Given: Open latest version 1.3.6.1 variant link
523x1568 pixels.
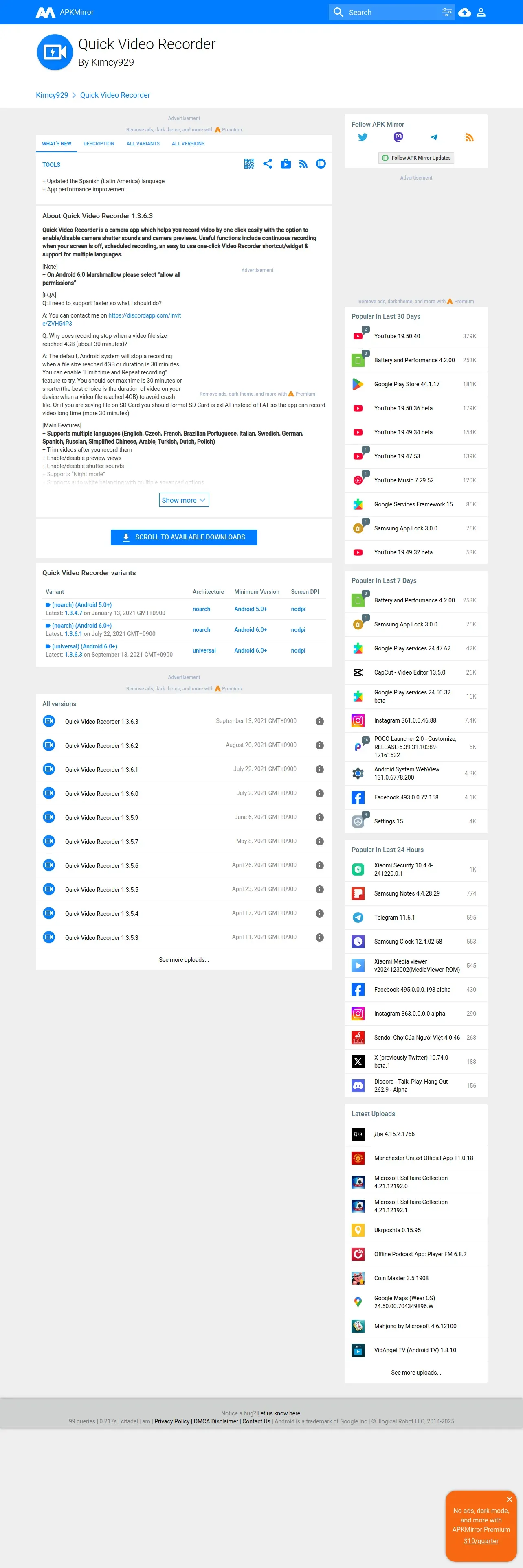Looking at the screenshot, I should coord(73,634).
